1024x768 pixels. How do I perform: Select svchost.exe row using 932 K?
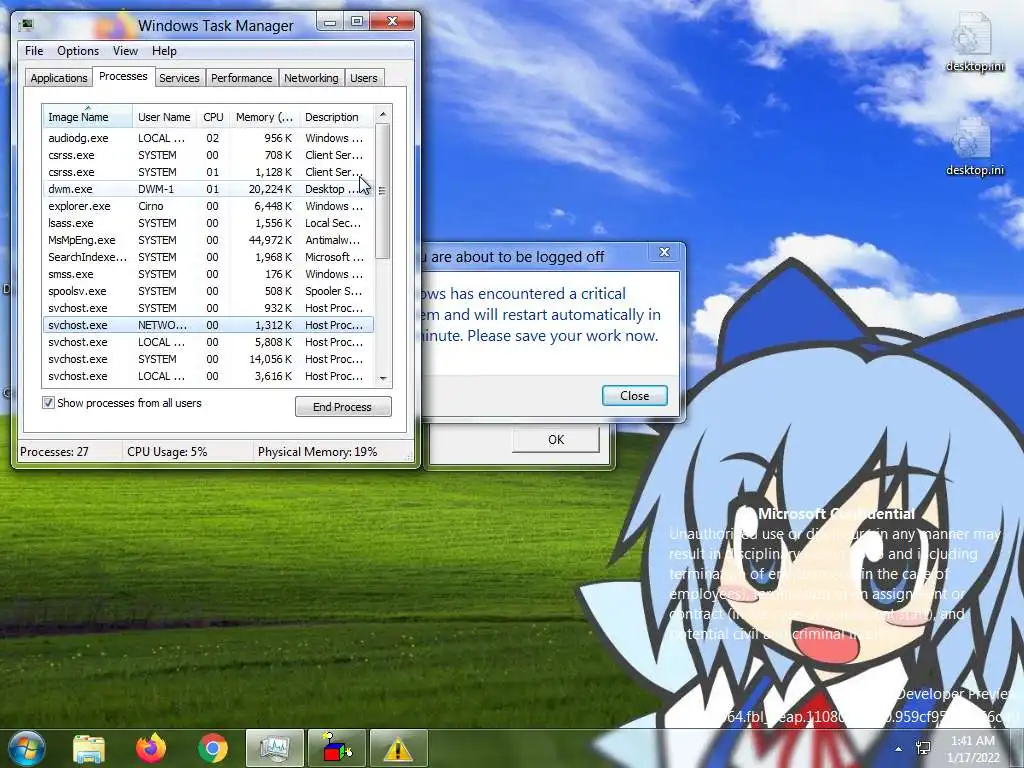coord(208,308)
